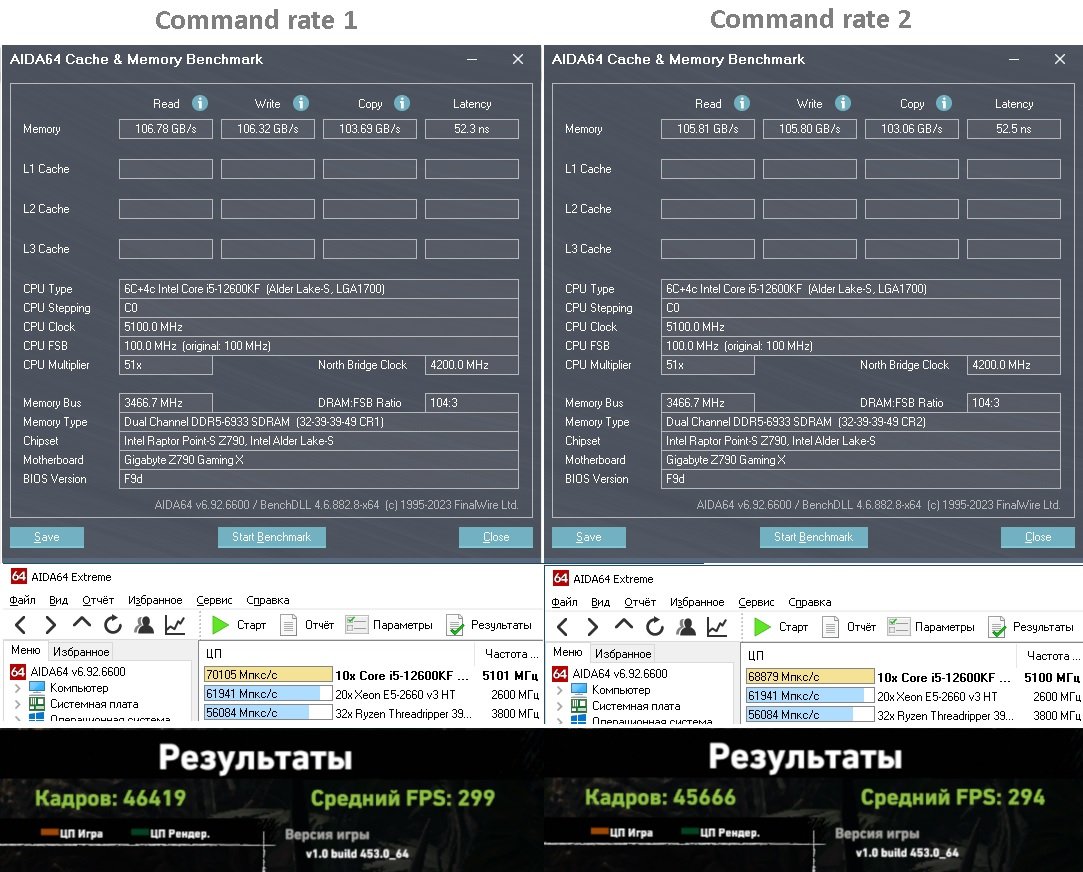Click Write info icon in left benchmark window
The height and width of the screenshot is (872, 1083).
coord(300,104)
